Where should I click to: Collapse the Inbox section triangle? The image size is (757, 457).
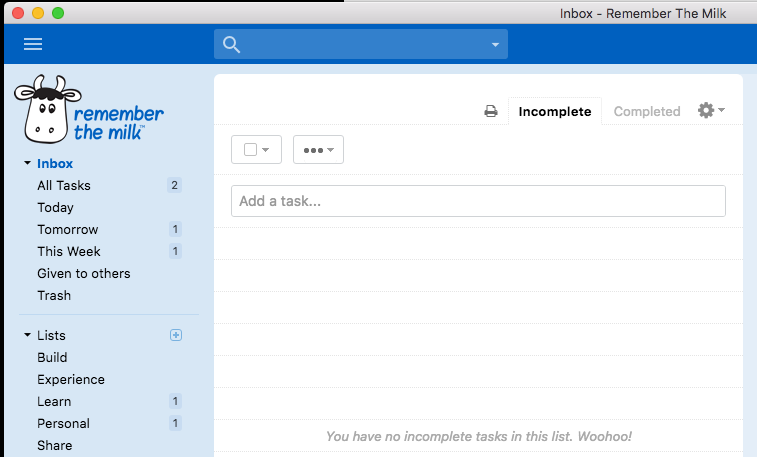28,163
